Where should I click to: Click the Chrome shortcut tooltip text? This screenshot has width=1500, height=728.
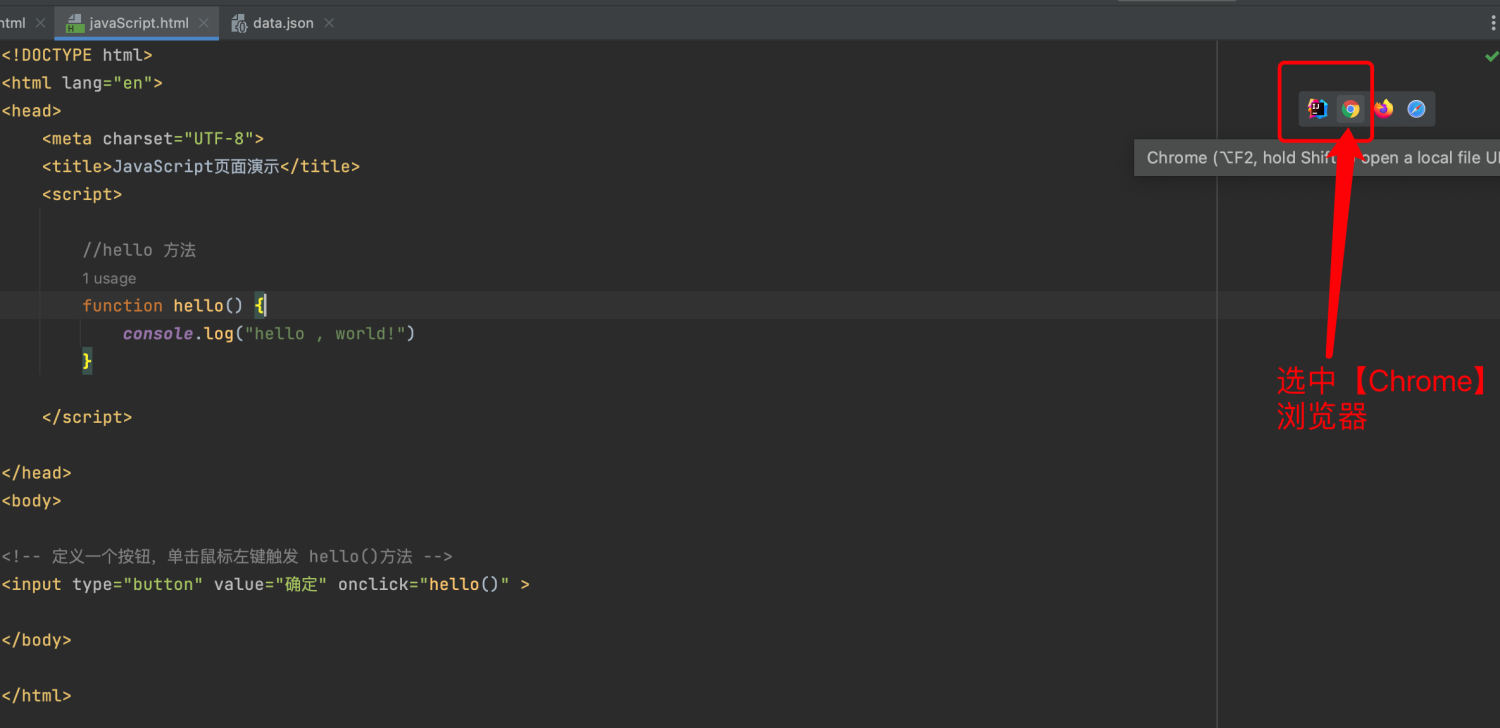[x=1323, y=158]
